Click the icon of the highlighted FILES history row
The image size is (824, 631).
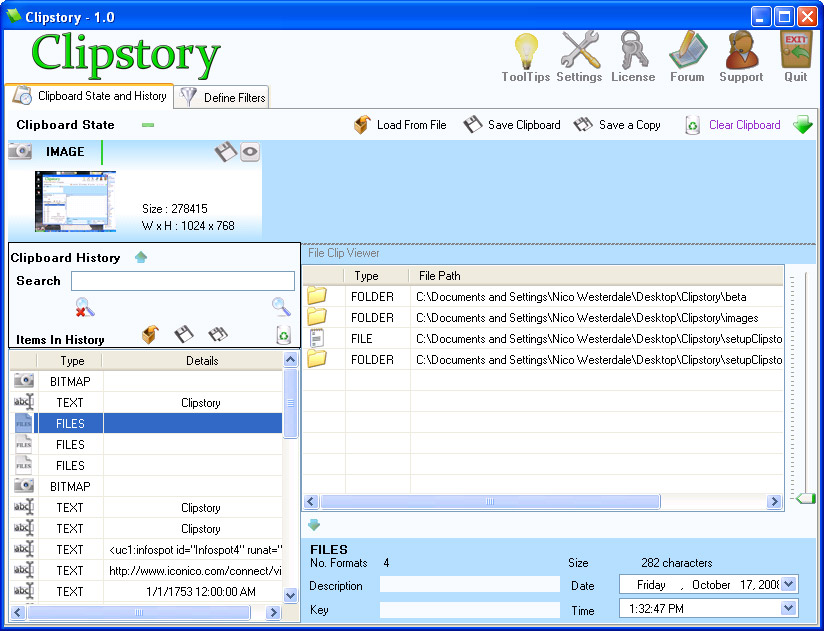(x=23, y=423)
